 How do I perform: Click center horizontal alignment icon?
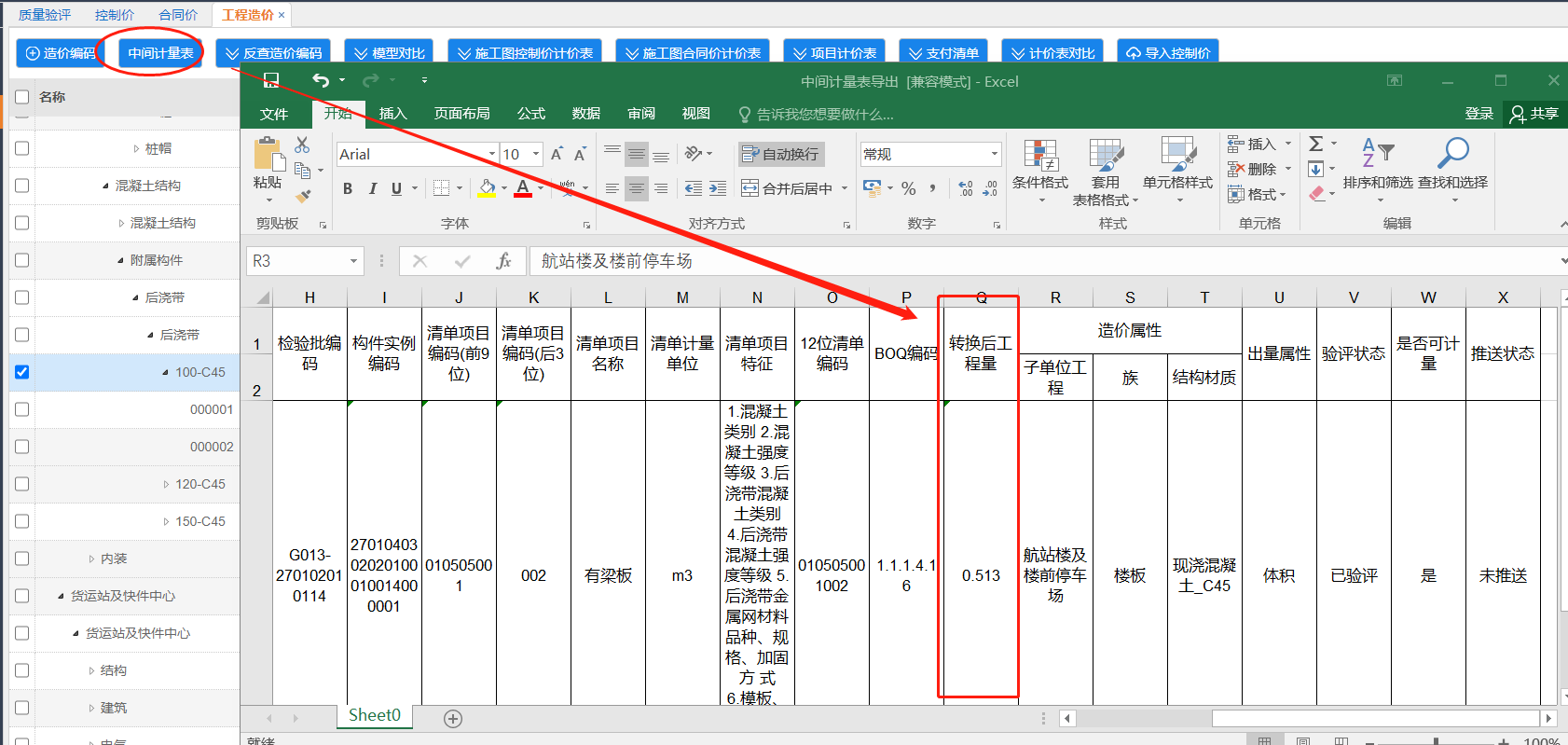click(x=636, y=188)
